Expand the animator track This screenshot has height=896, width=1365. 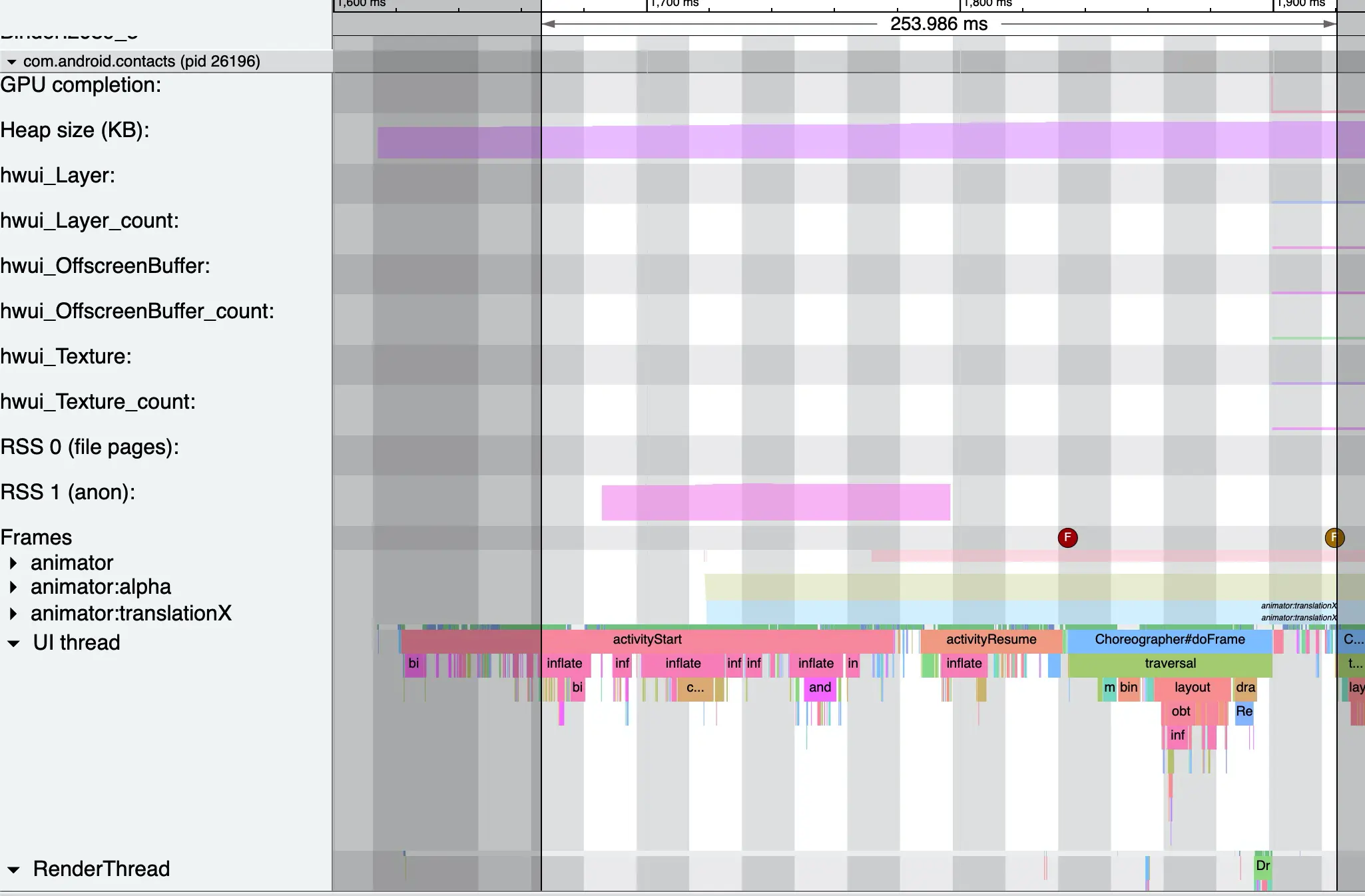(x=13, y=563)
